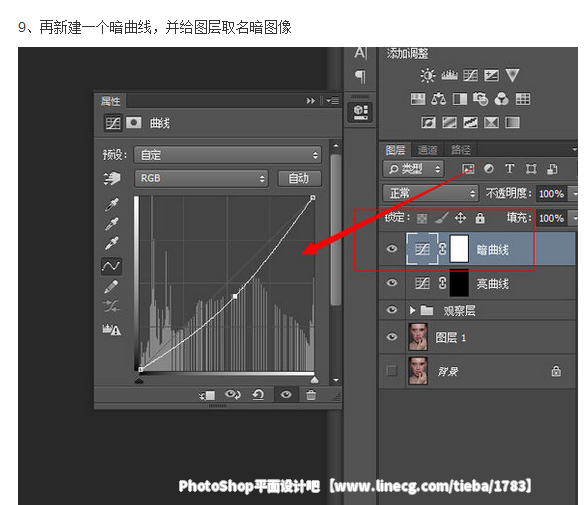Delete the curves adjustment layer
The image size is (587, 505).
click(x=311, y=395)
